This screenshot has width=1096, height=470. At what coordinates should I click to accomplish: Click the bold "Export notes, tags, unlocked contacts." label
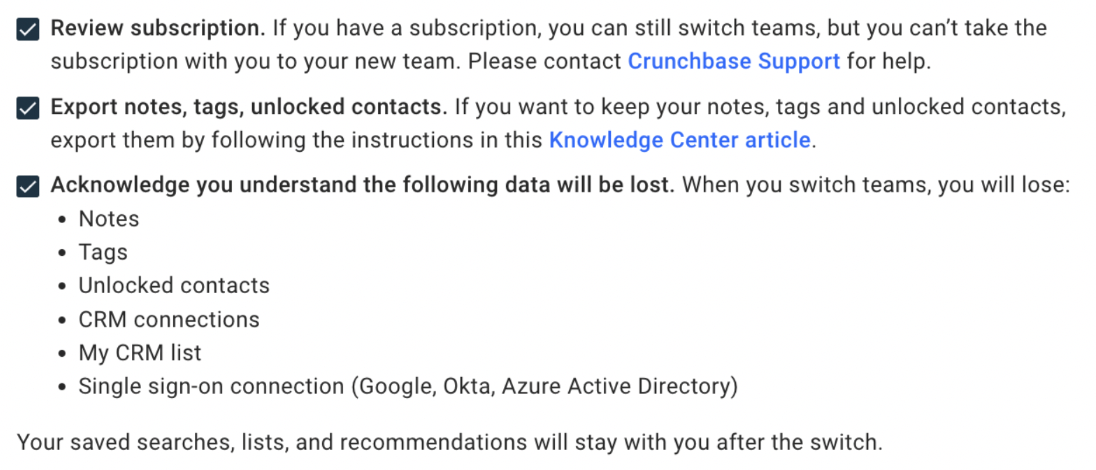(249, 107)
